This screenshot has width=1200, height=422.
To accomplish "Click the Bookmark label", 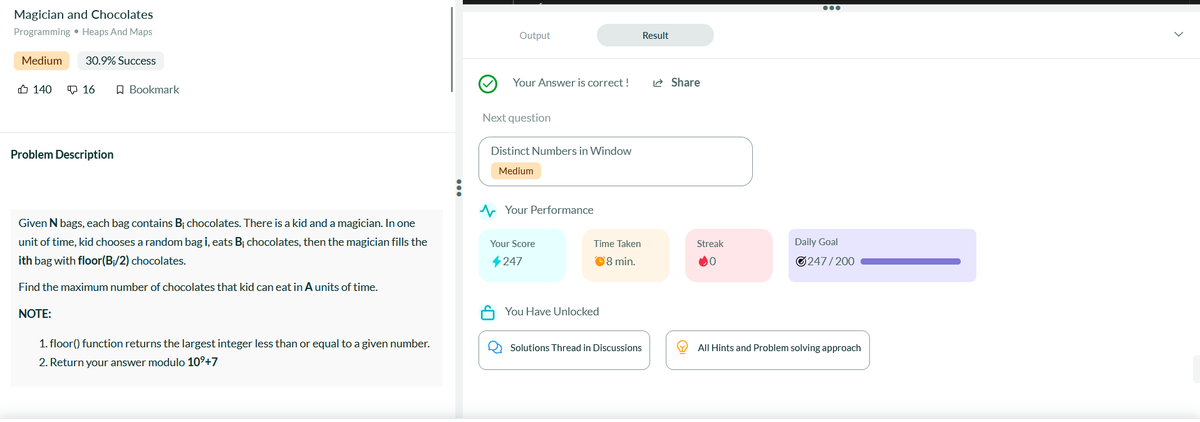I will tap(154, 90).
